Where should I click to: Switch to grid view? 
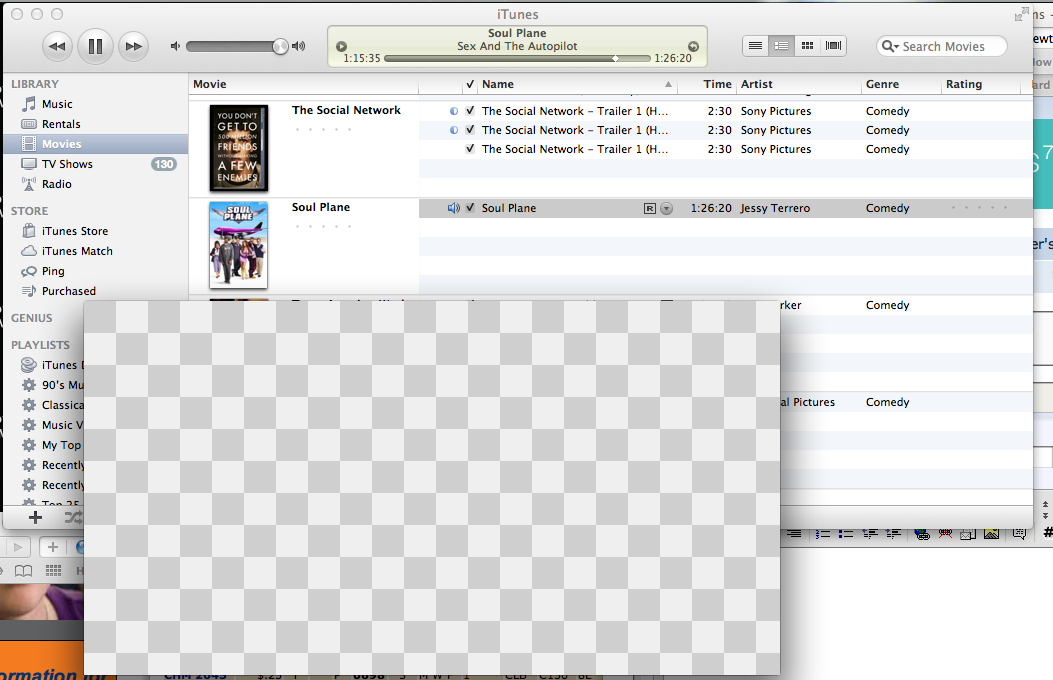coord(807,46)
